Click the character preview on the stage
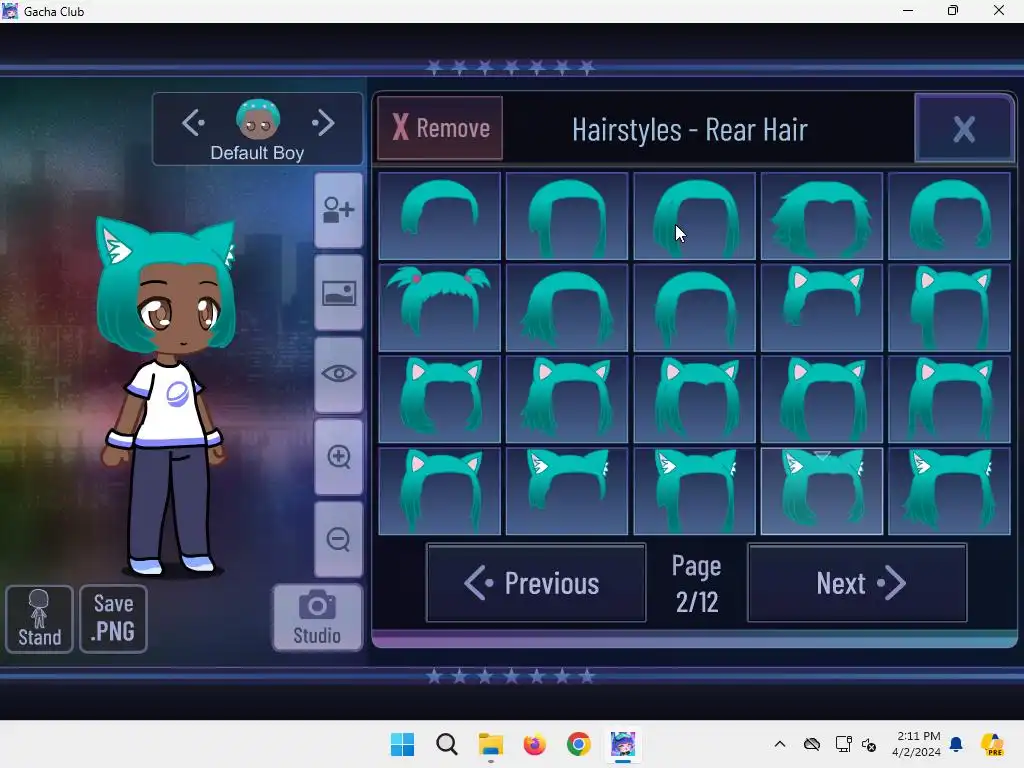This screenshot has width=1024, height=768. point(167,398)
